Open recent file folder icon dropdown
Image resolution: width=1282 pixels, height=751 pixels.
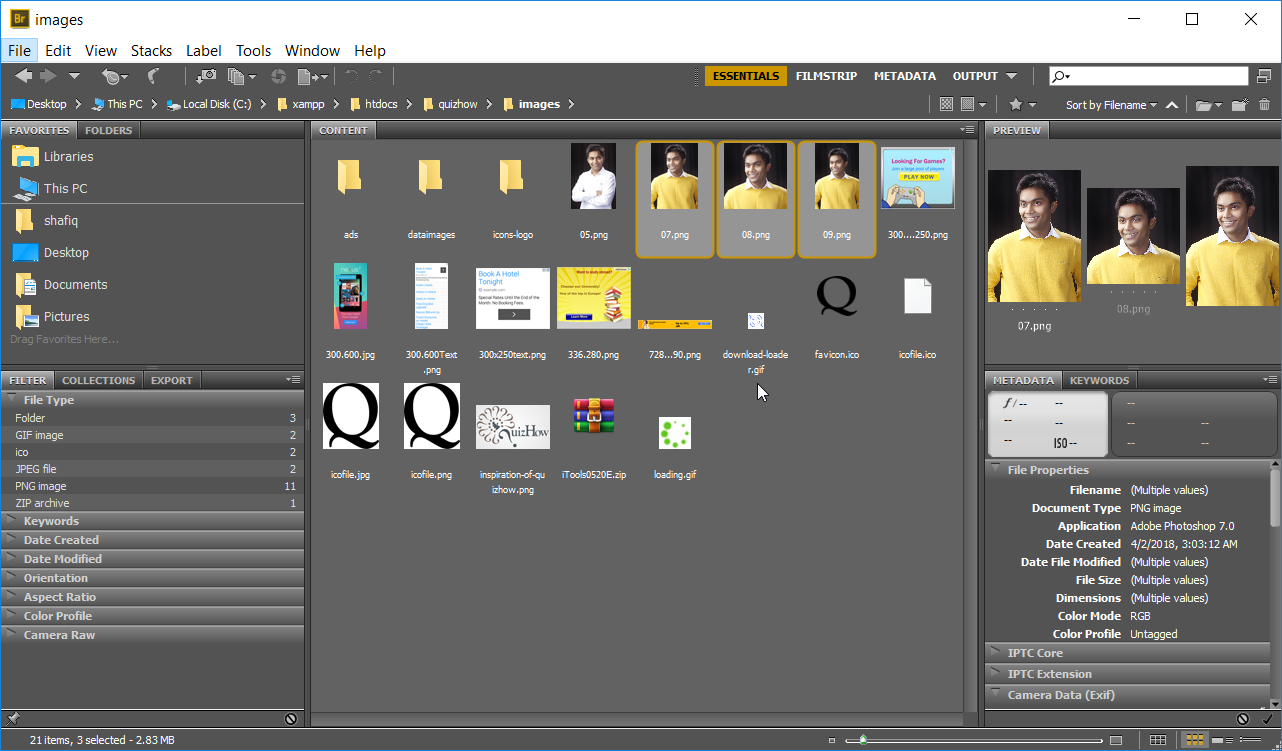[x=1208, y=104]
